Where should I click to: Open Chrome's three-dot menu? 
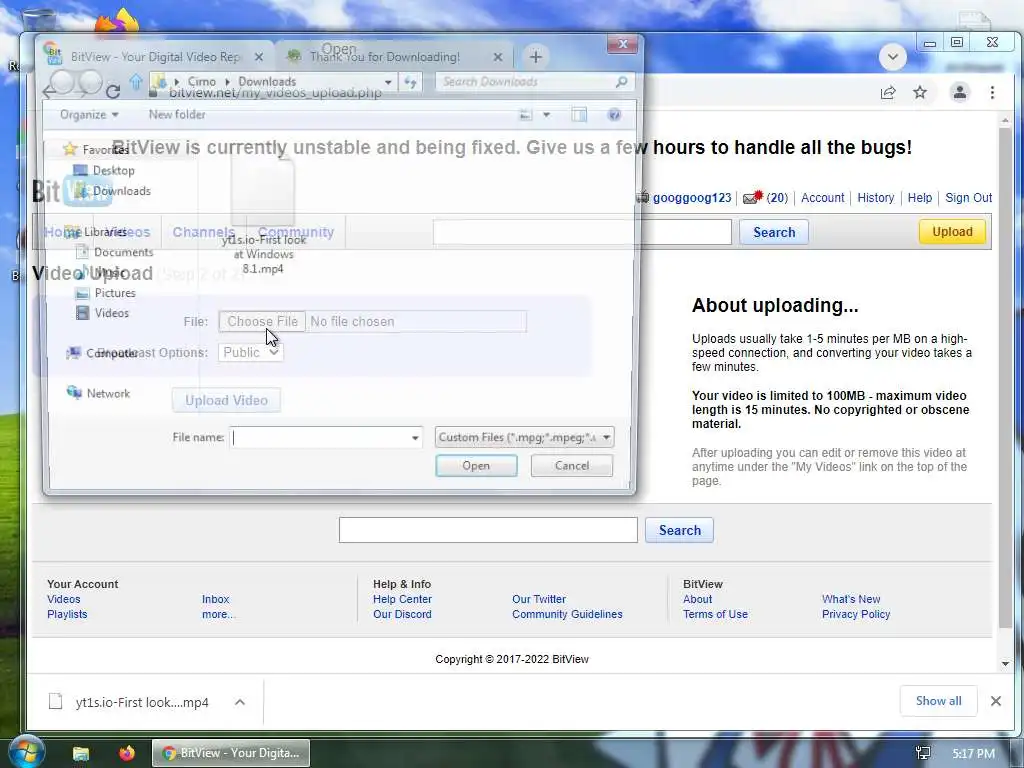[x=992, y=93]
